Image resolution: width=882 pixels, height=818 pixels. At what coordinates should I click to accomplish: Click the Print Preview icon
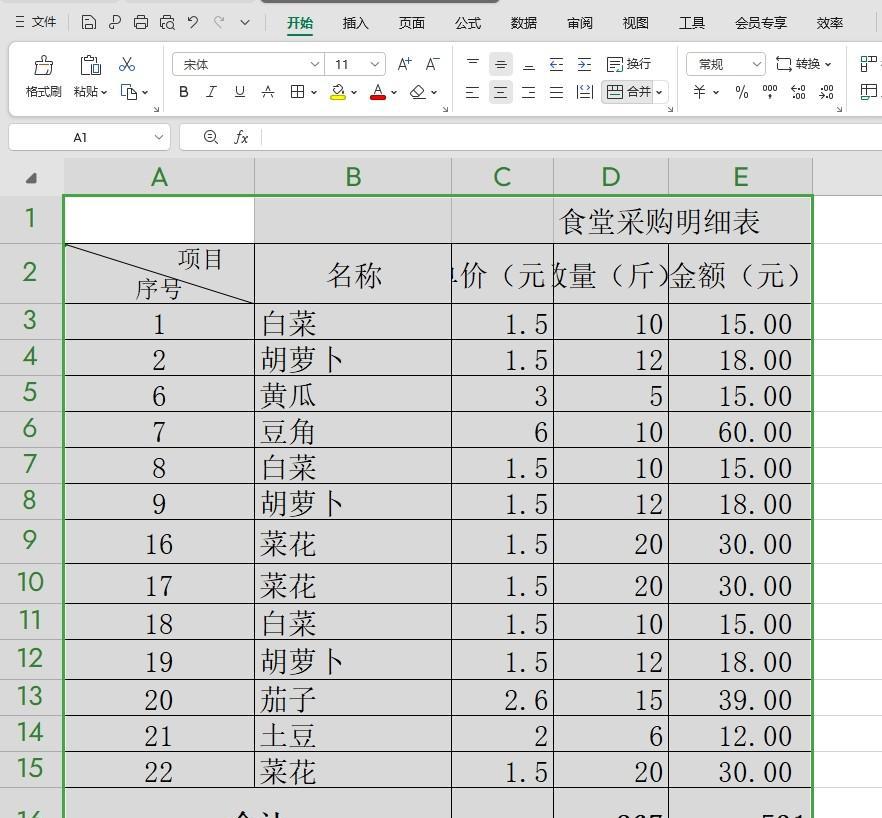tap(167, 23)
